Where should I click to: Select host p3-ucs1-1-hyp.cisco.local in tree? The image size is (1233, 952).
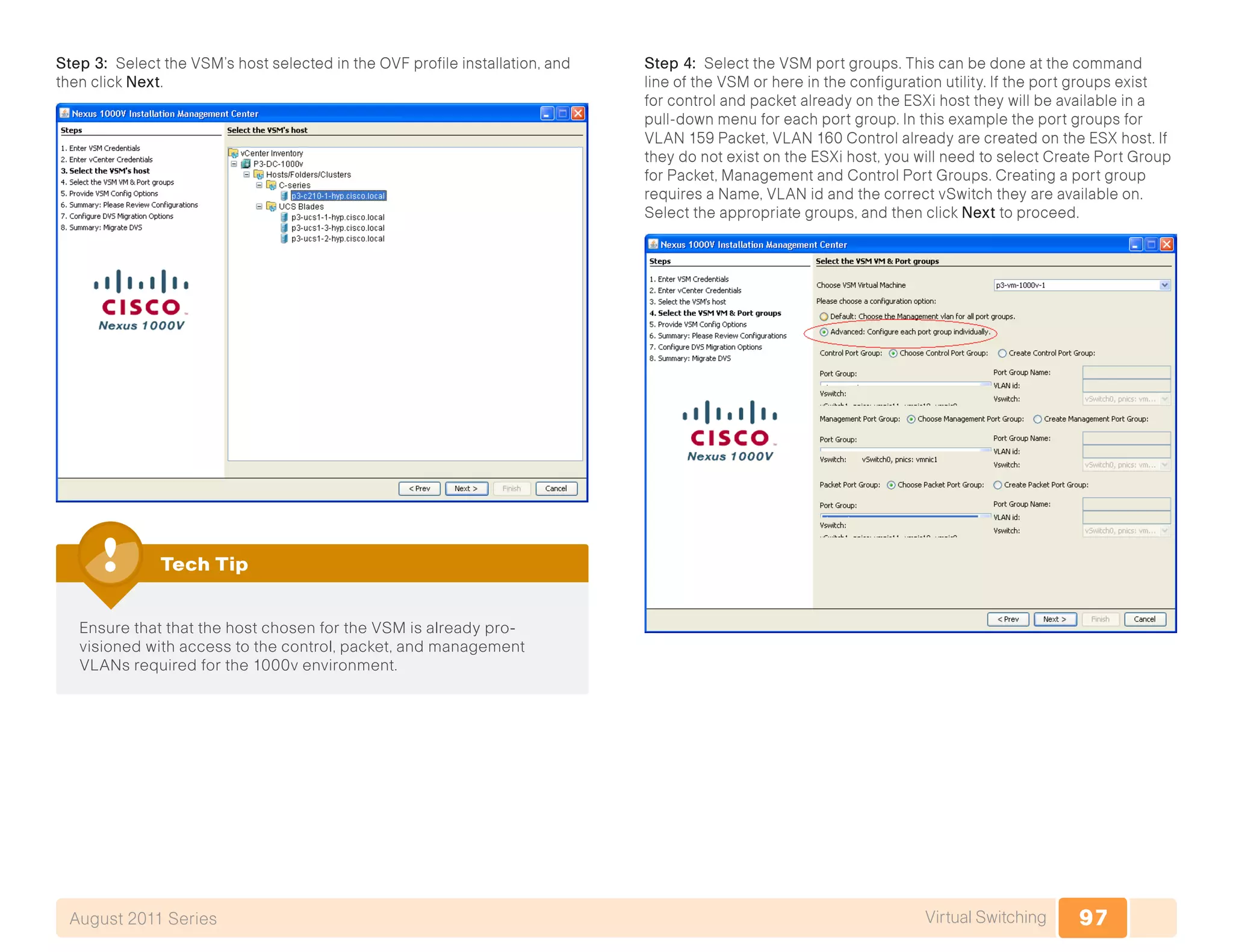point(338,217)
